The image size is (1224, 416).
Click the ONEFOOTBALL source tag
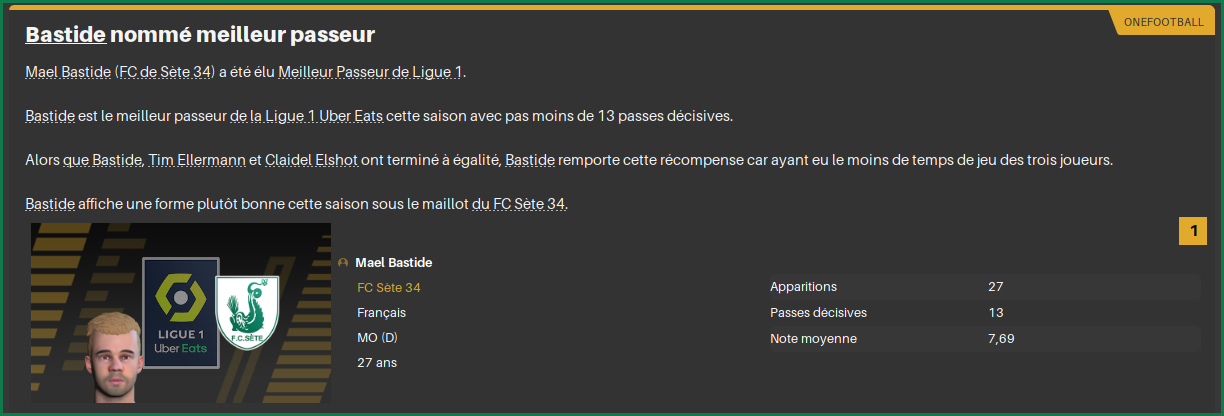(1162, 22)
